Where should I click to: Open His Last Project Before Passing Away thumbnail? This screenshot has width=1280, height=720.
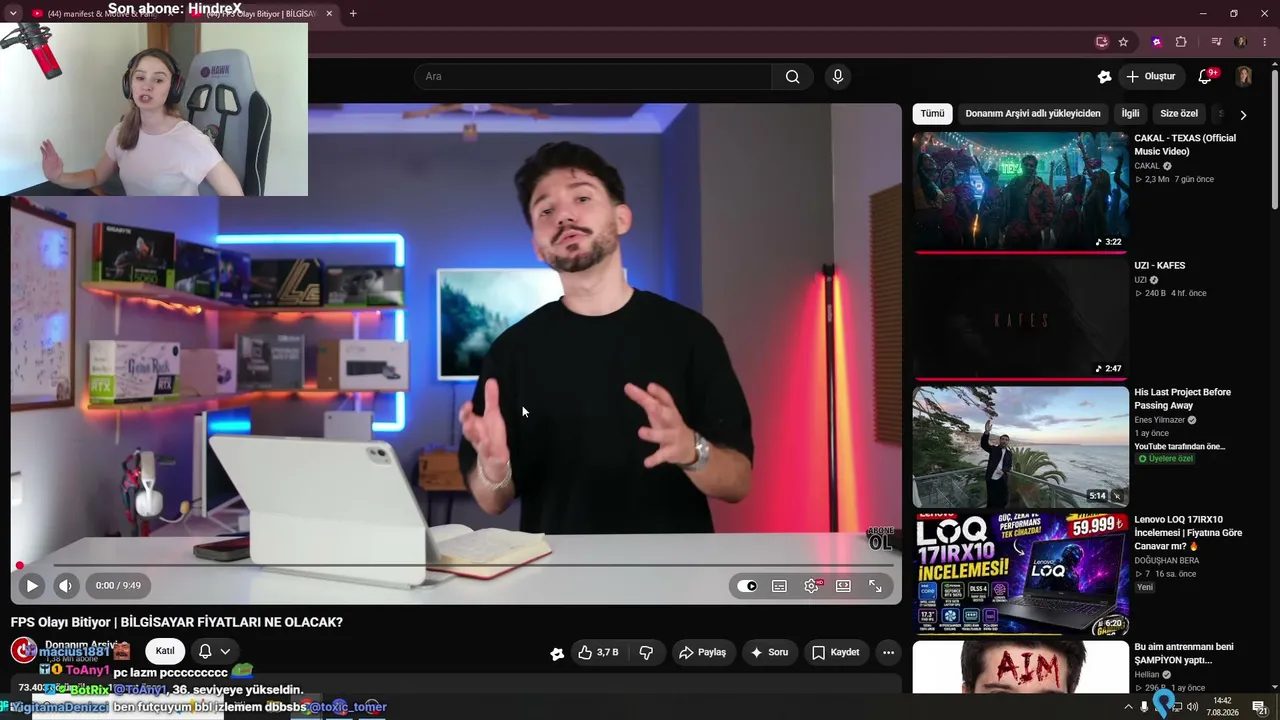coord(1020,446)
